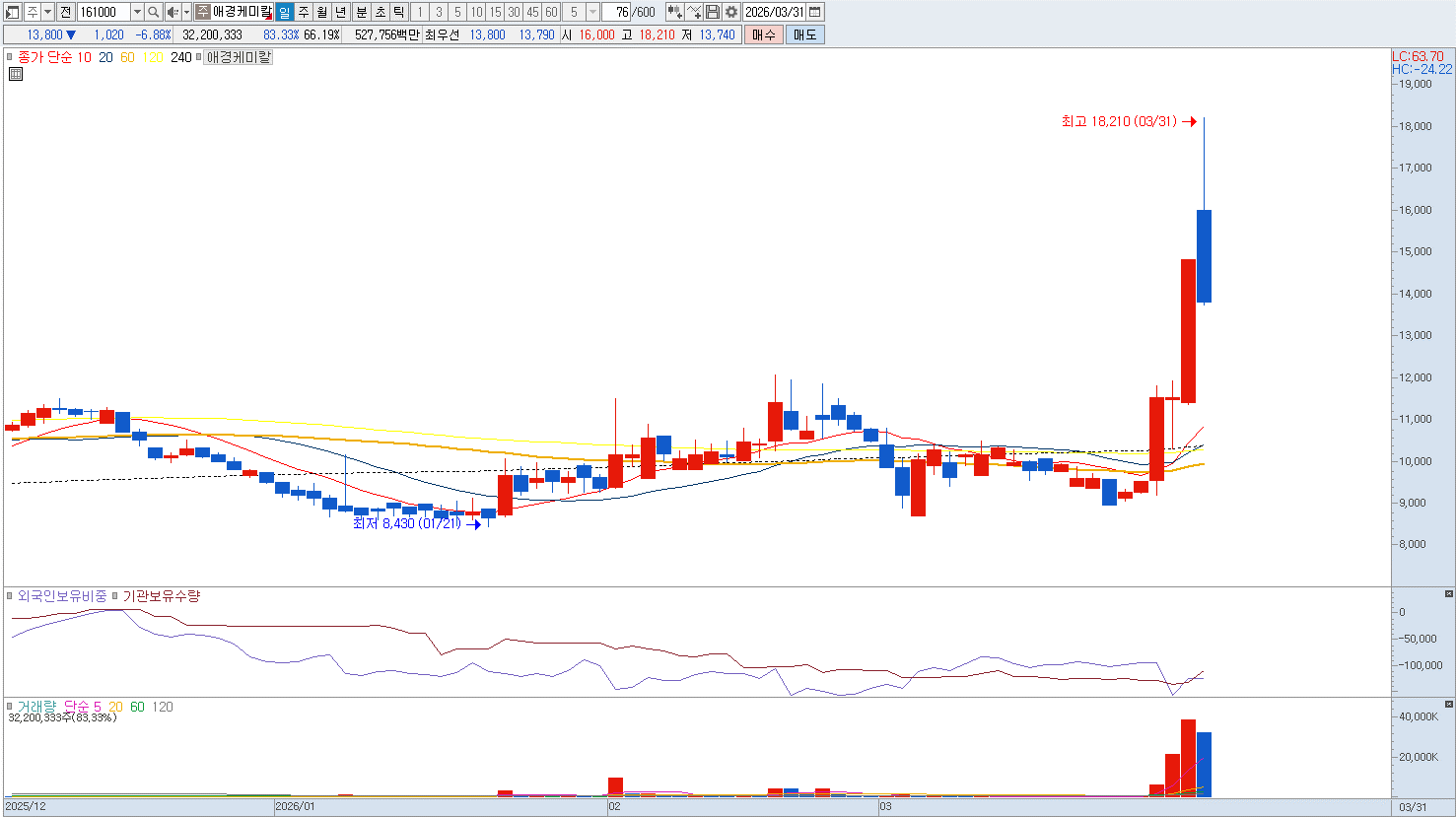
Task: Open chart settings gear icon
Action: pos(730,12)
